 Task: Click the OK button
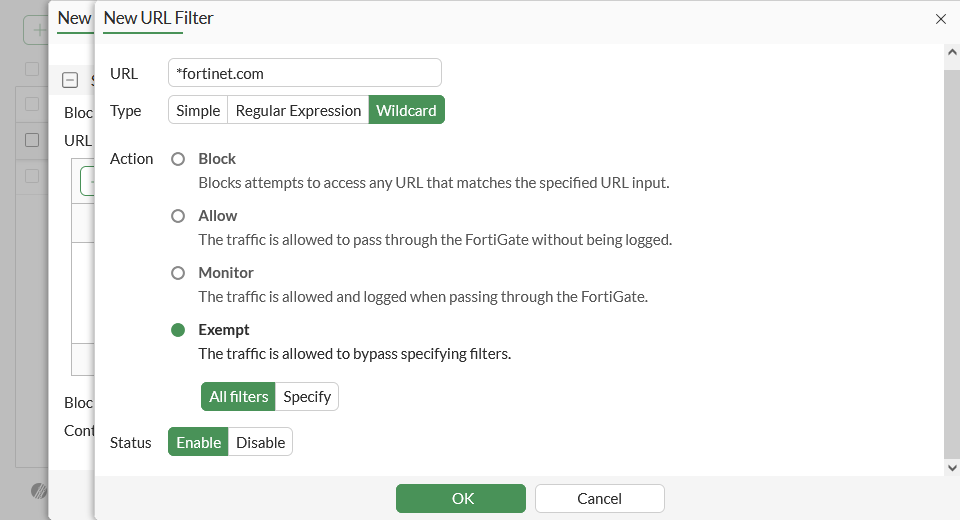[460, 498]
